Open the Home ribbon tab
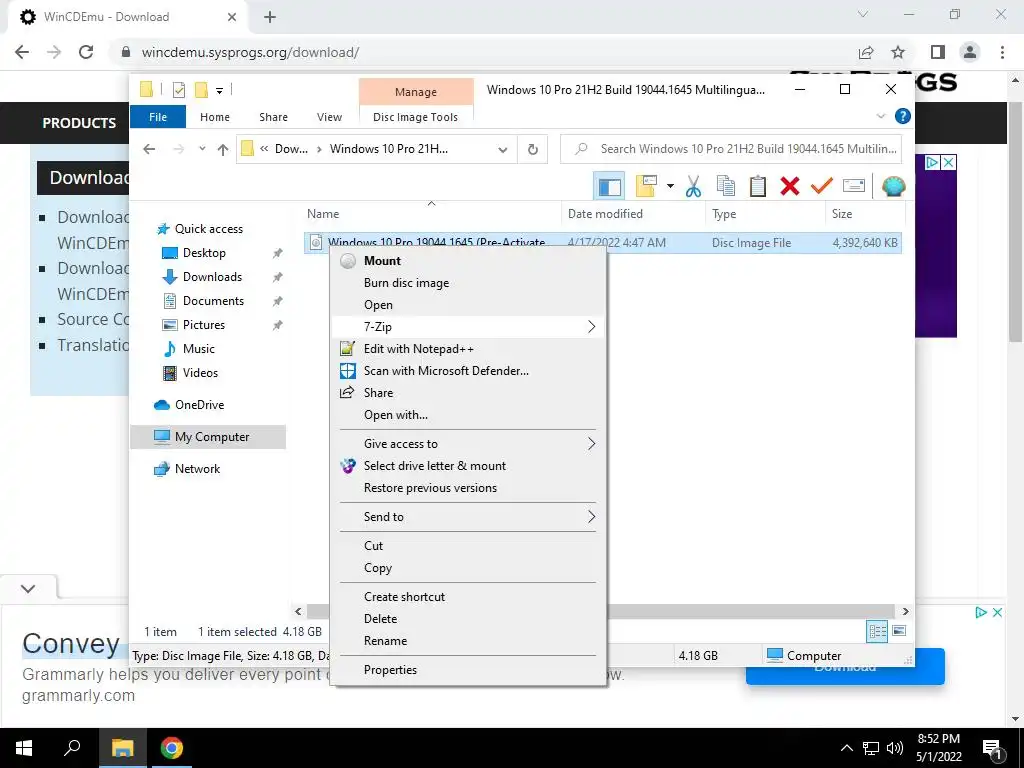The image size is (1024, 768). pyautogui.click(x=215, y=117)
